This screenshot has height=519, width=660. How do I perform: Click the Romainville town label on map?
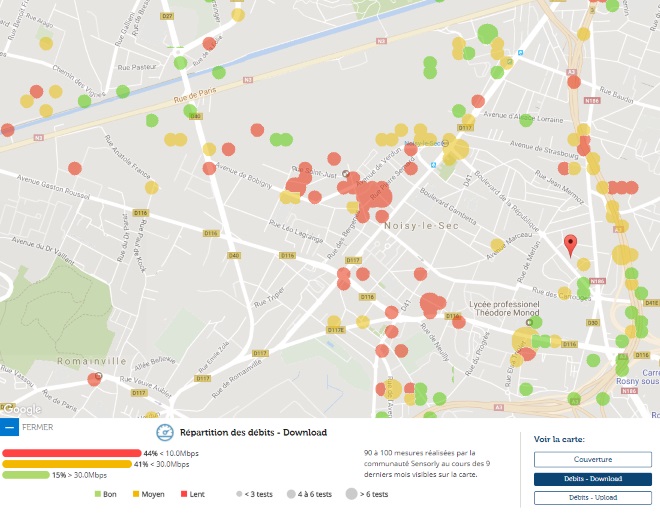point(92,360)
